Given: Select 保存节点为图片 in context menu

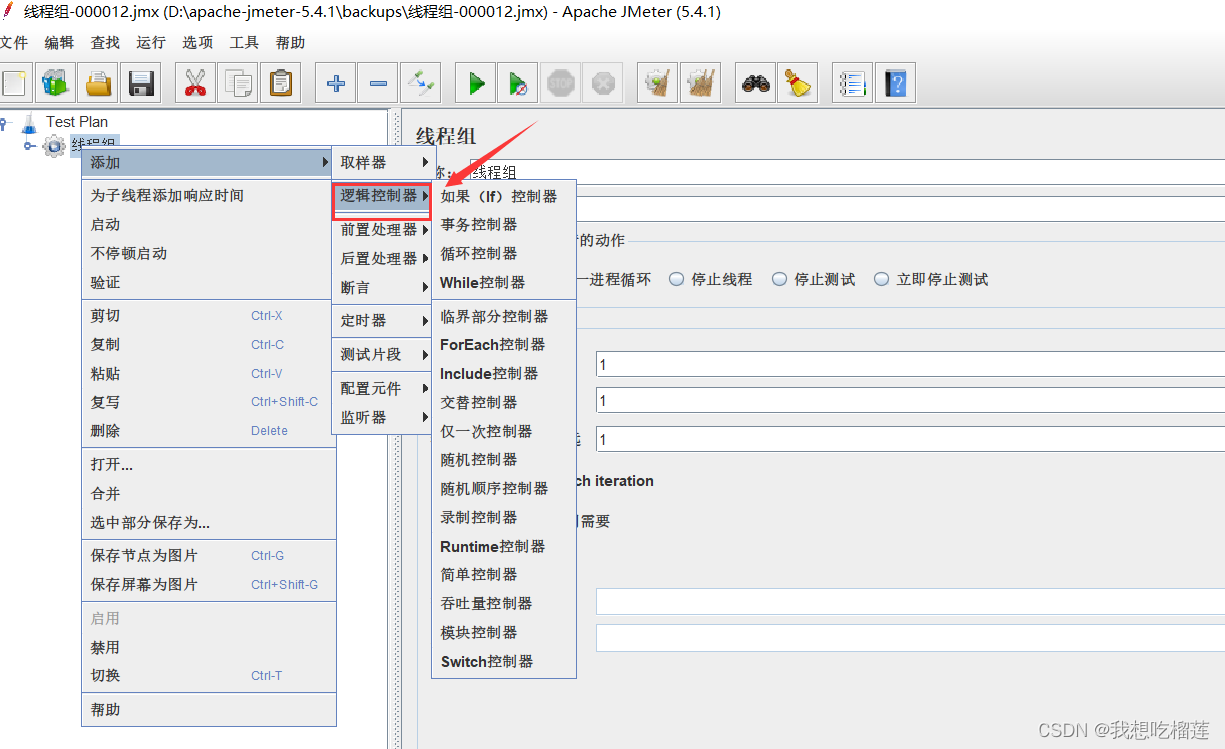Looking at the screenshot, I should 208,555.
